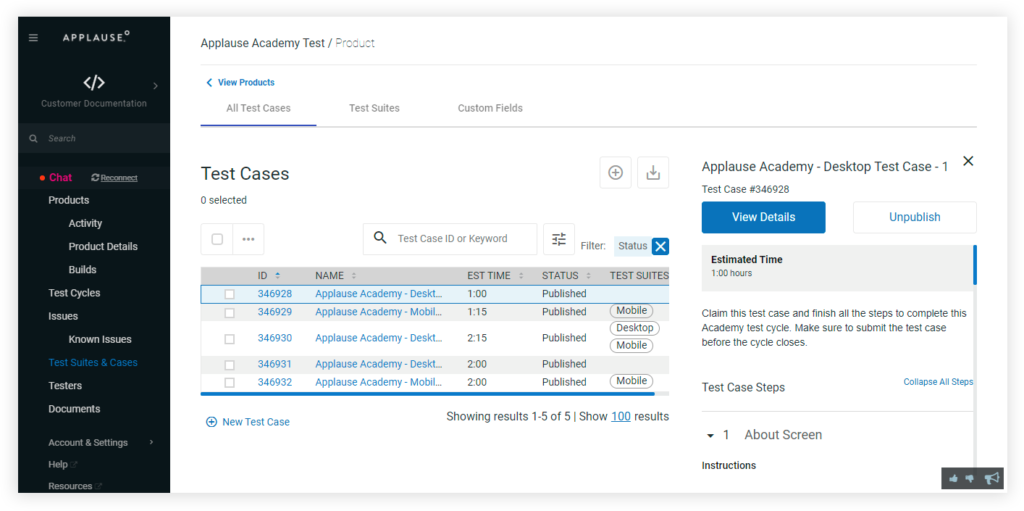Click the magnifier icon in test case search
This screenshot has height=511, width=1024.
(380, 238)
